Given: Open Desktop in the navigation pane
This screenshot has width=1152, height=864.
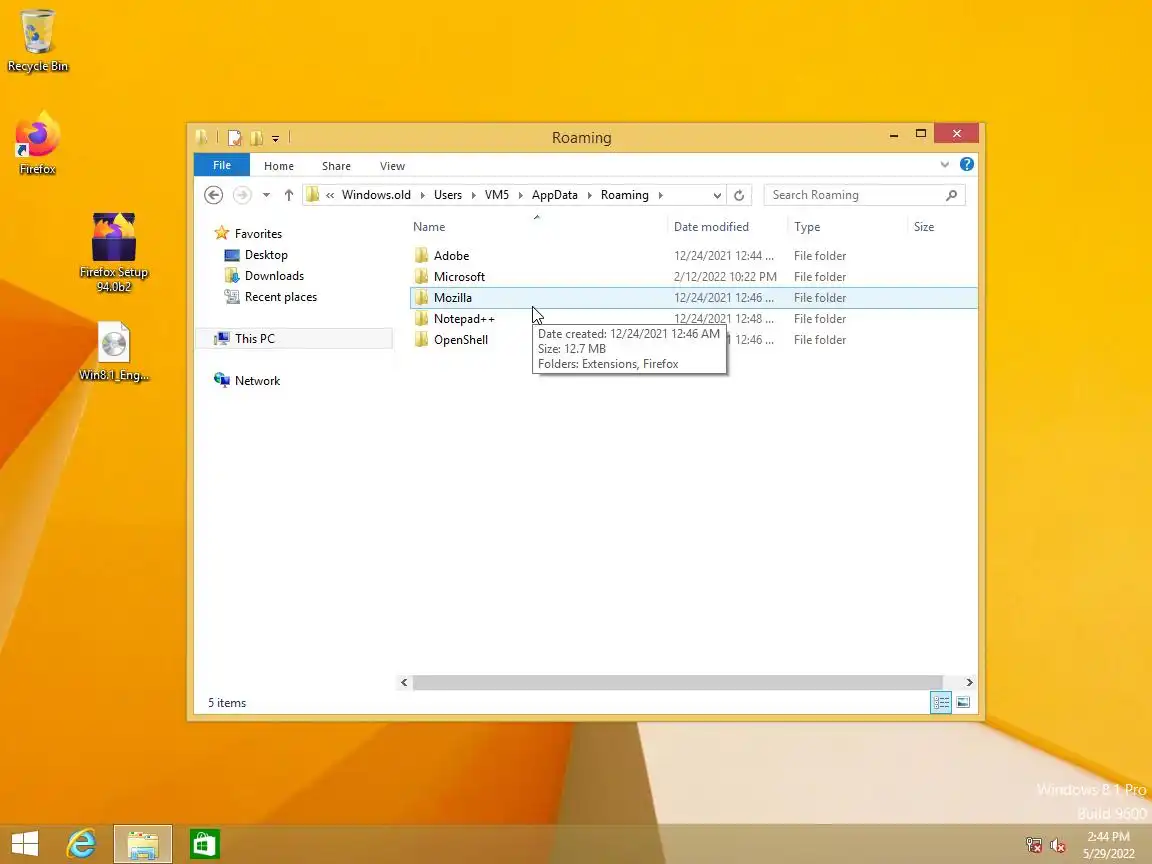Looking at the screenshot, I should 266,255.
